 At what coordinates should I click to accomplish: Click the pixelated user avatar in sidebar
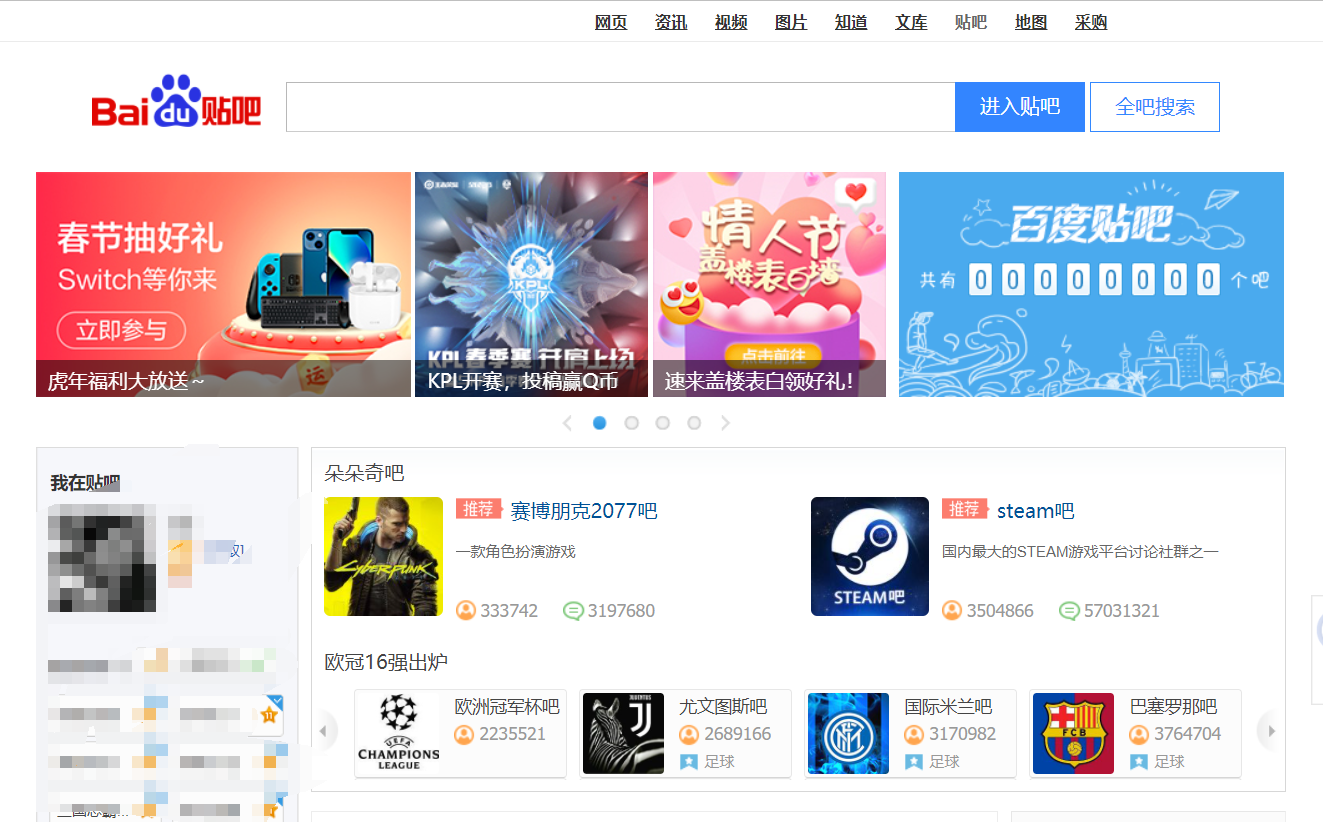[x=102, y=558]
